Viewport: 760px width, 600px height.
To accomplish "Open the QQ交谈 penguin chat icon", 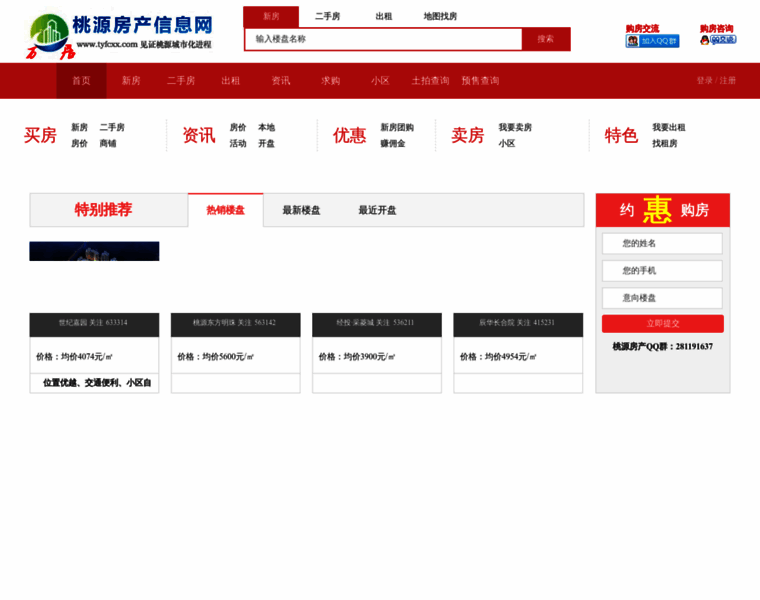I will click(717, 40).
